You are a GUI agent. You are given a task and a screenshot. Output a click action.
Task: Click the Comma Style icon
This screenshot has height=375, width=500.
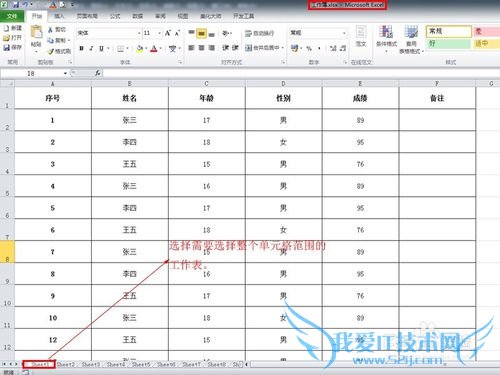(319, 48)
